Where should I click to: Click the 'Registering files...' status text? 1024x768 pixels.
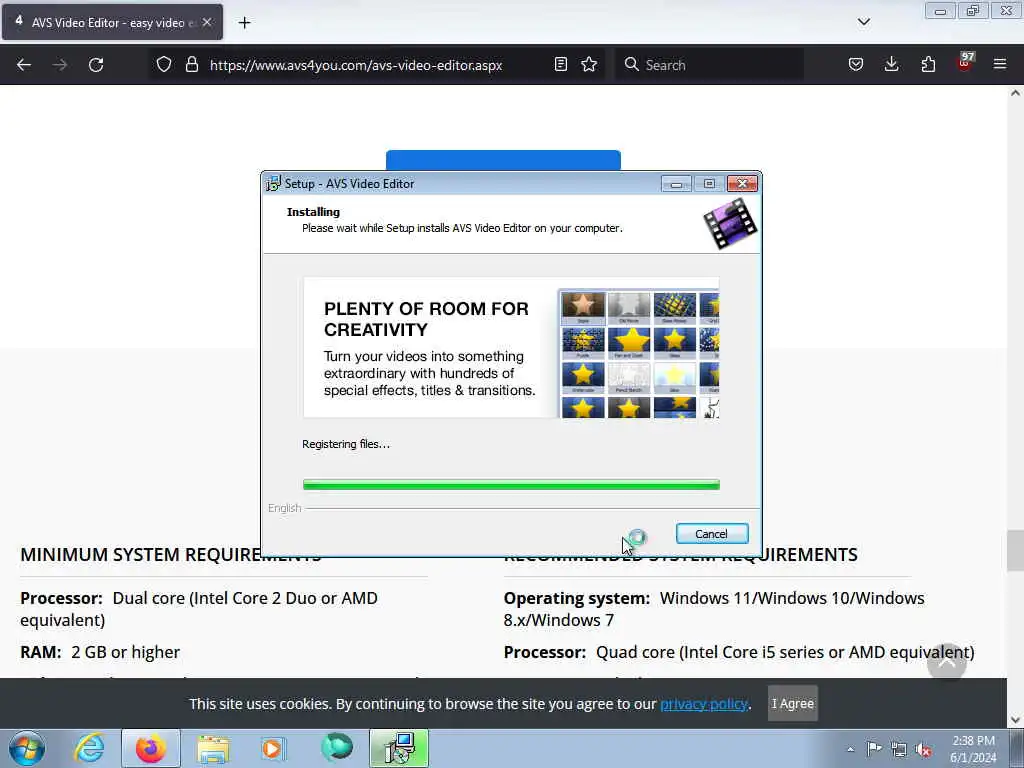[x=345, y=444]
